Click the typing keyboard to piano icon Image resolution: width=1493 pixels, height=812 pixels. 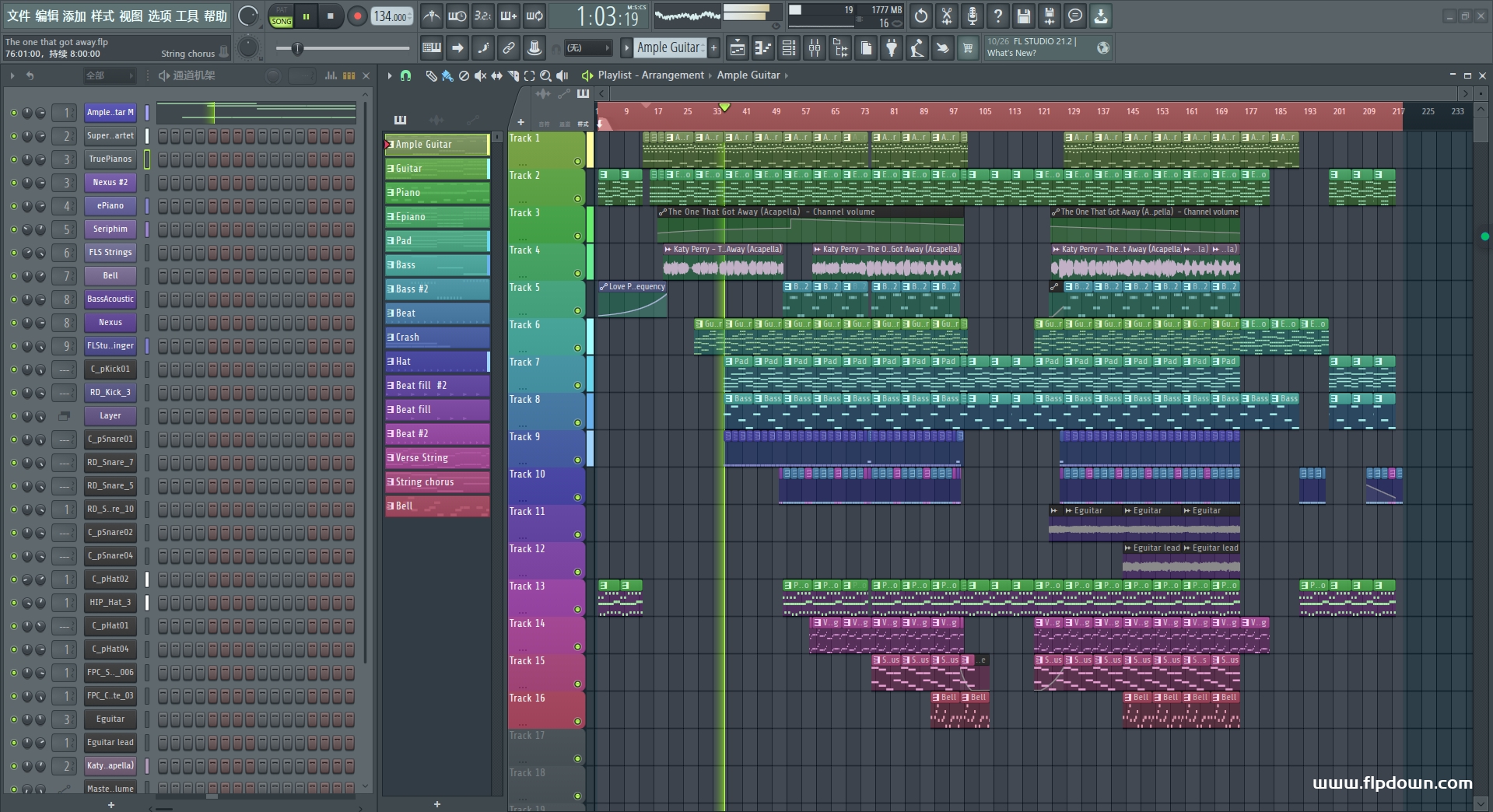(x=432, y=48)
